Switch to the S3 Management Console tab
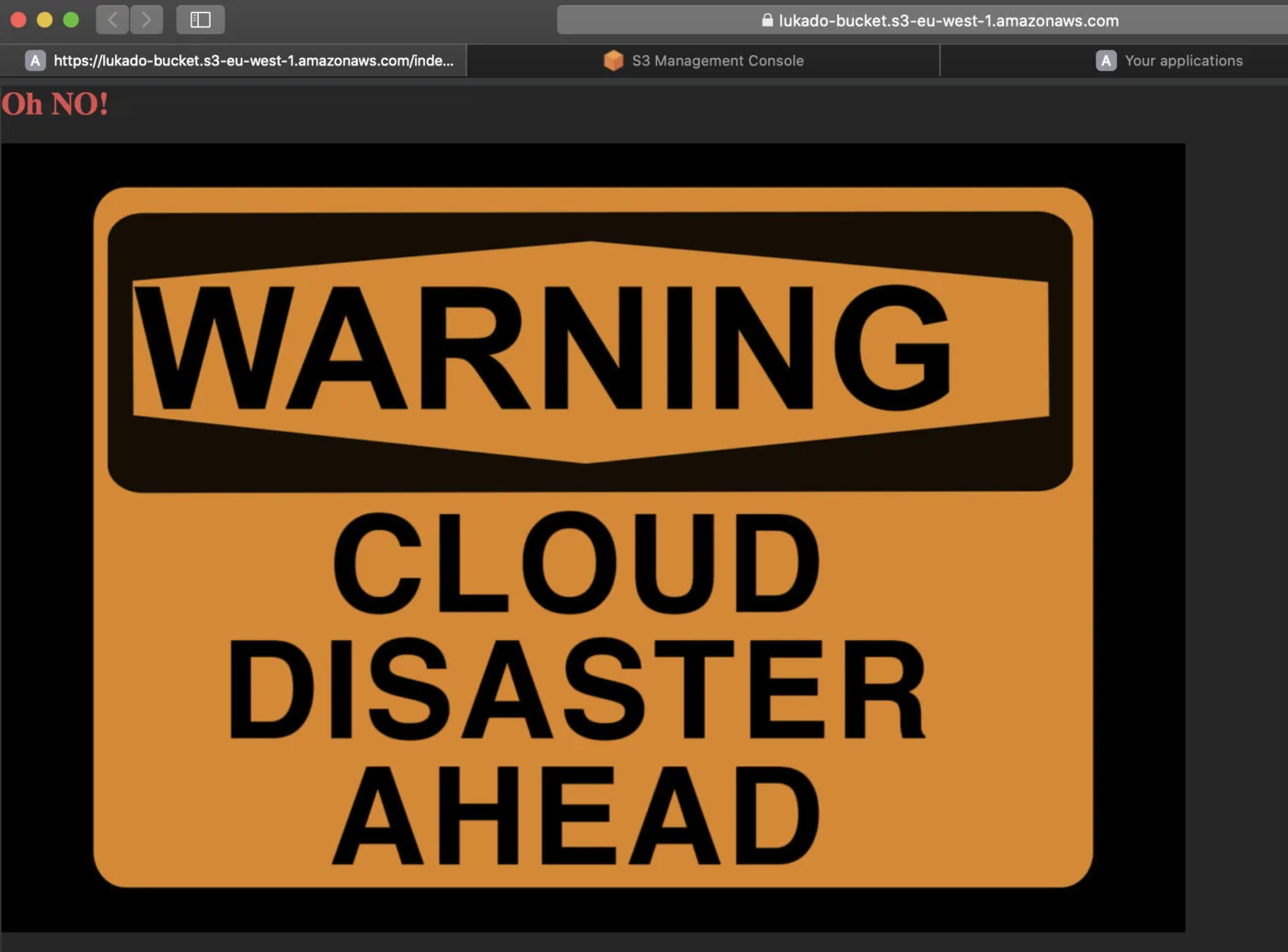The height and width of the screenshot is (952, 1288). pos(704,61)
